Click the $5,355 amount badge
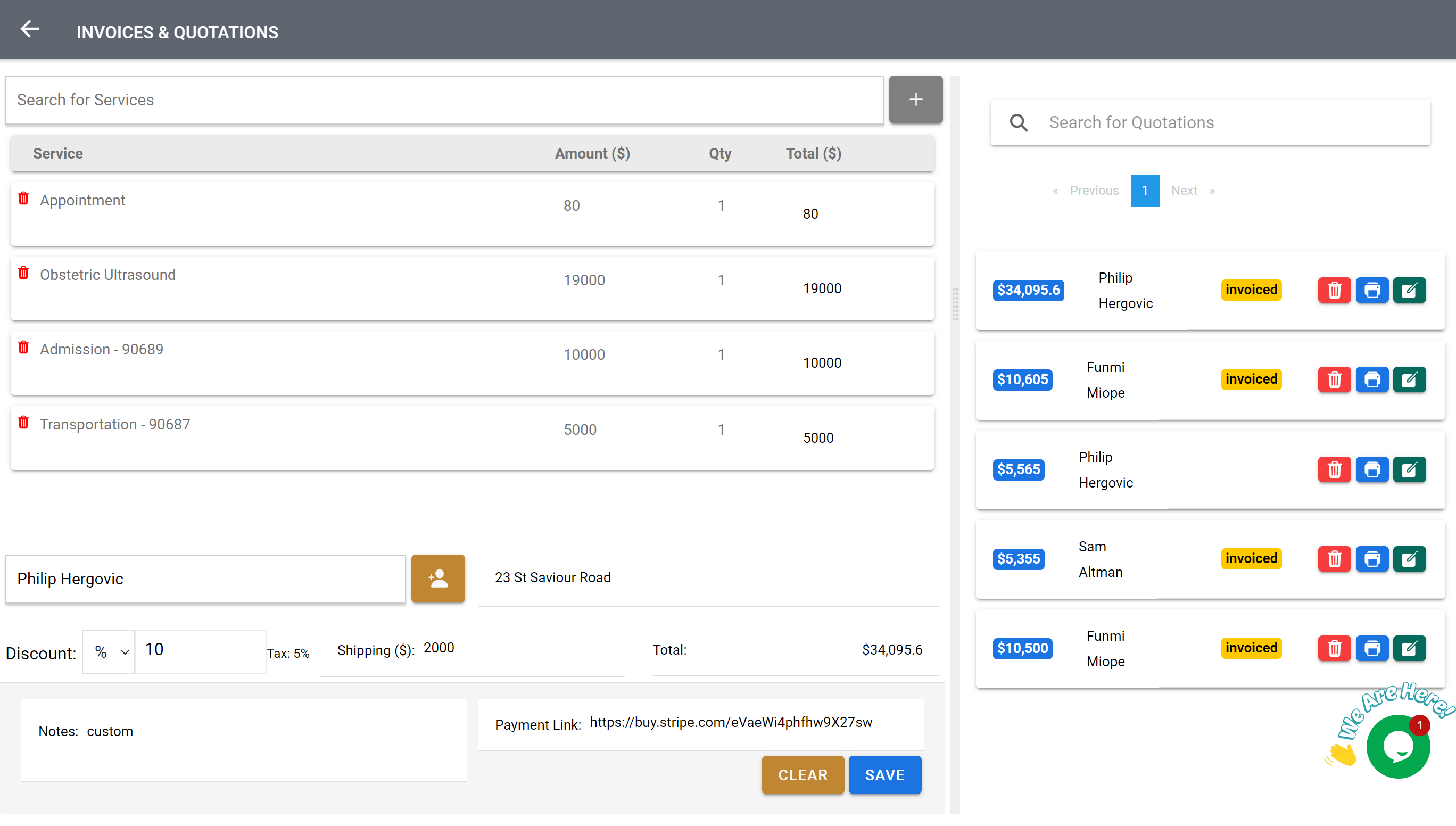This screenshot has width=1456, height=826. (x=1018, y=559)
